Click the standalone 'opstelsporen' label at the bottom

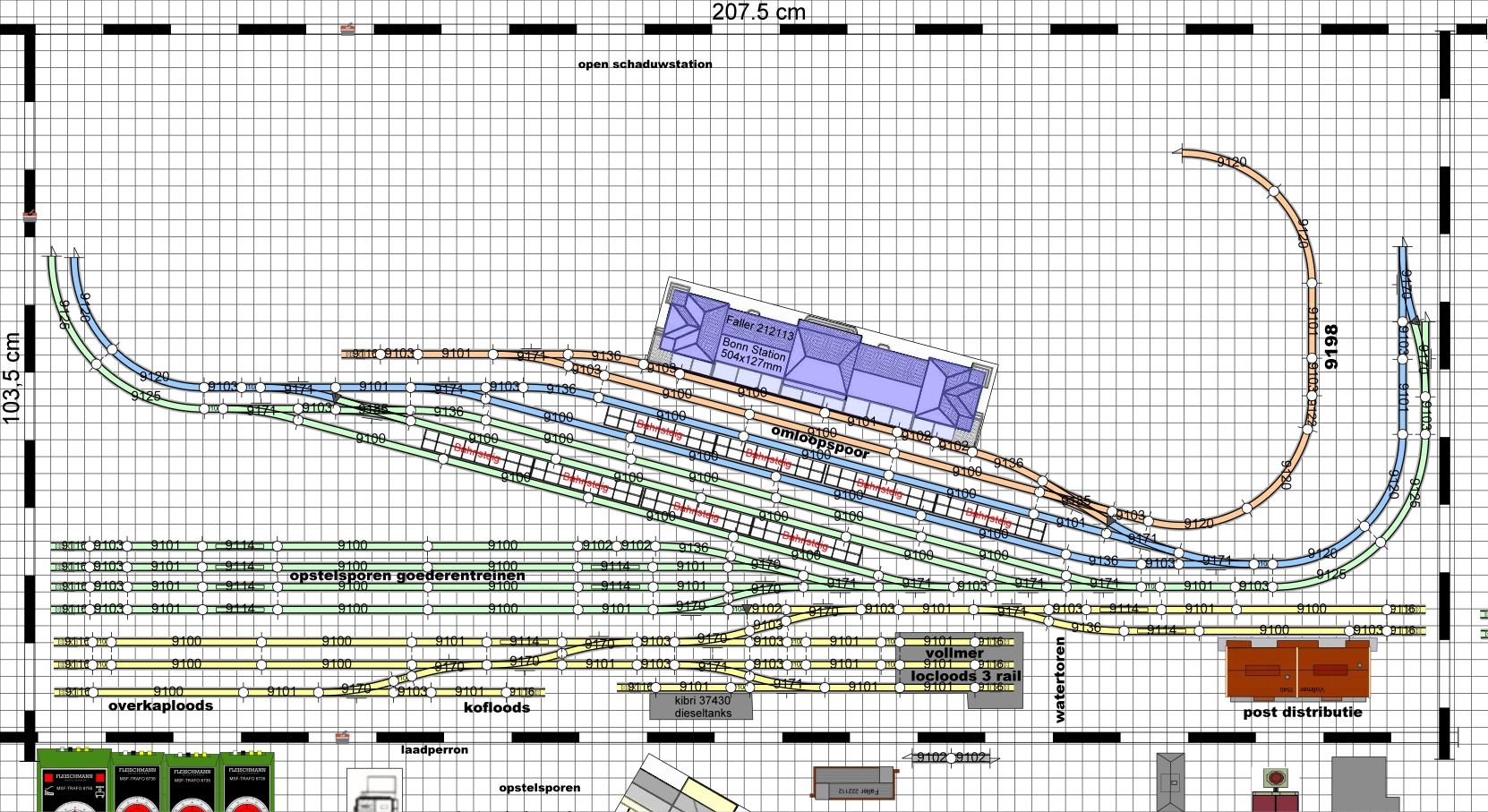tap(540, 788)
